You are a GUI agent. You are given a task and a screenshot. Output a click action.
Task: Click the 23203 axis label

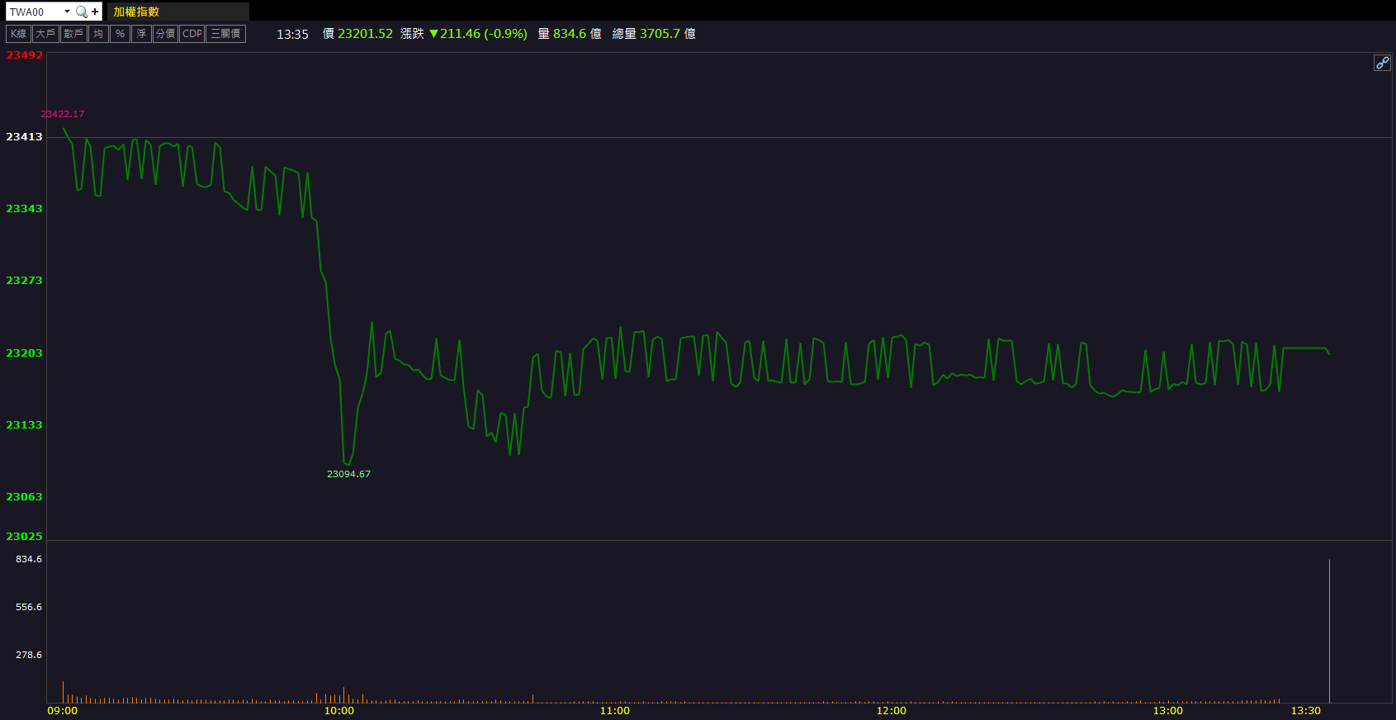click(x=25, y=353)
